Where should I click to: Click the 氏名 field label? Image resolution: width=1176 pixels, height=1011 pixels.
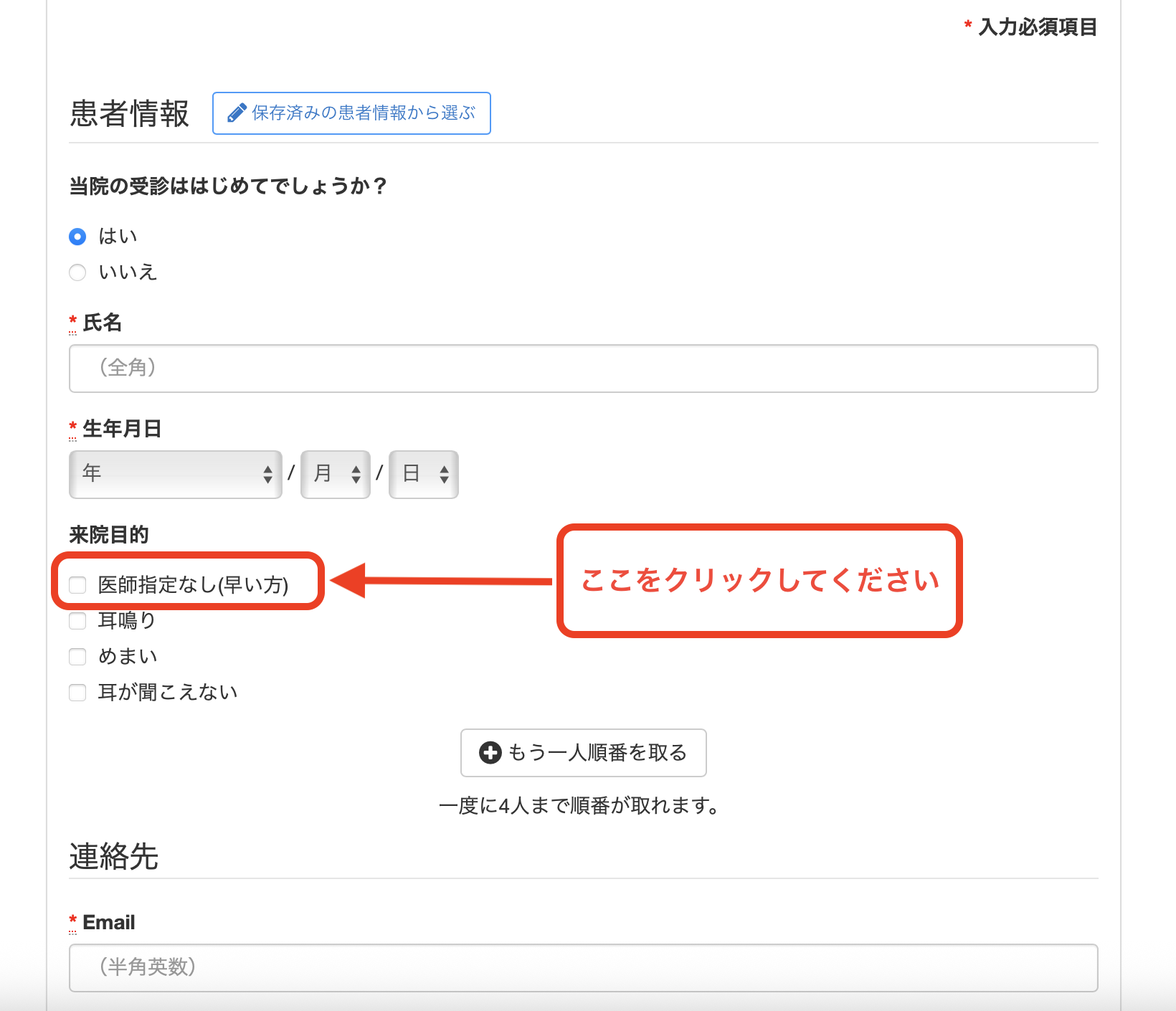[102, 323]
